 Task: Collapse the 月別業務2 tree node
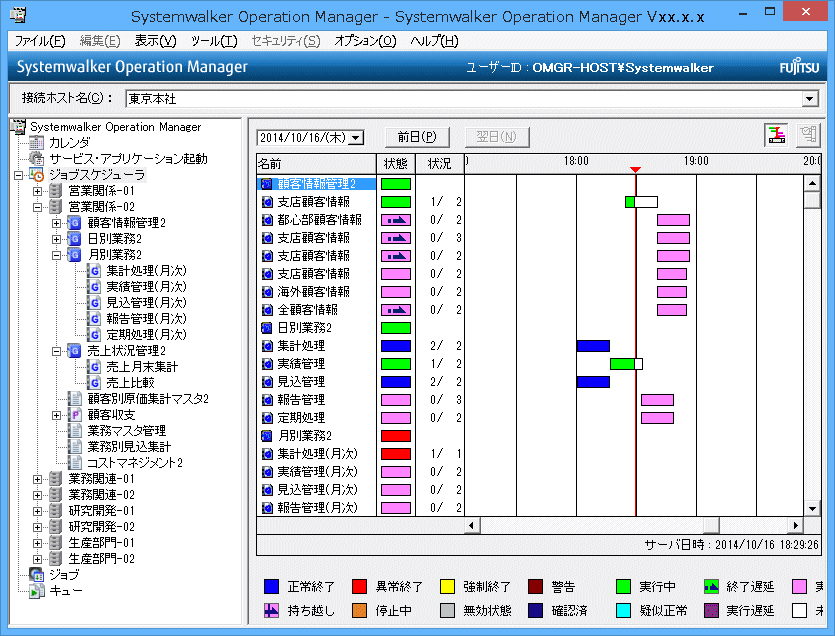click(x=56, y=255)
